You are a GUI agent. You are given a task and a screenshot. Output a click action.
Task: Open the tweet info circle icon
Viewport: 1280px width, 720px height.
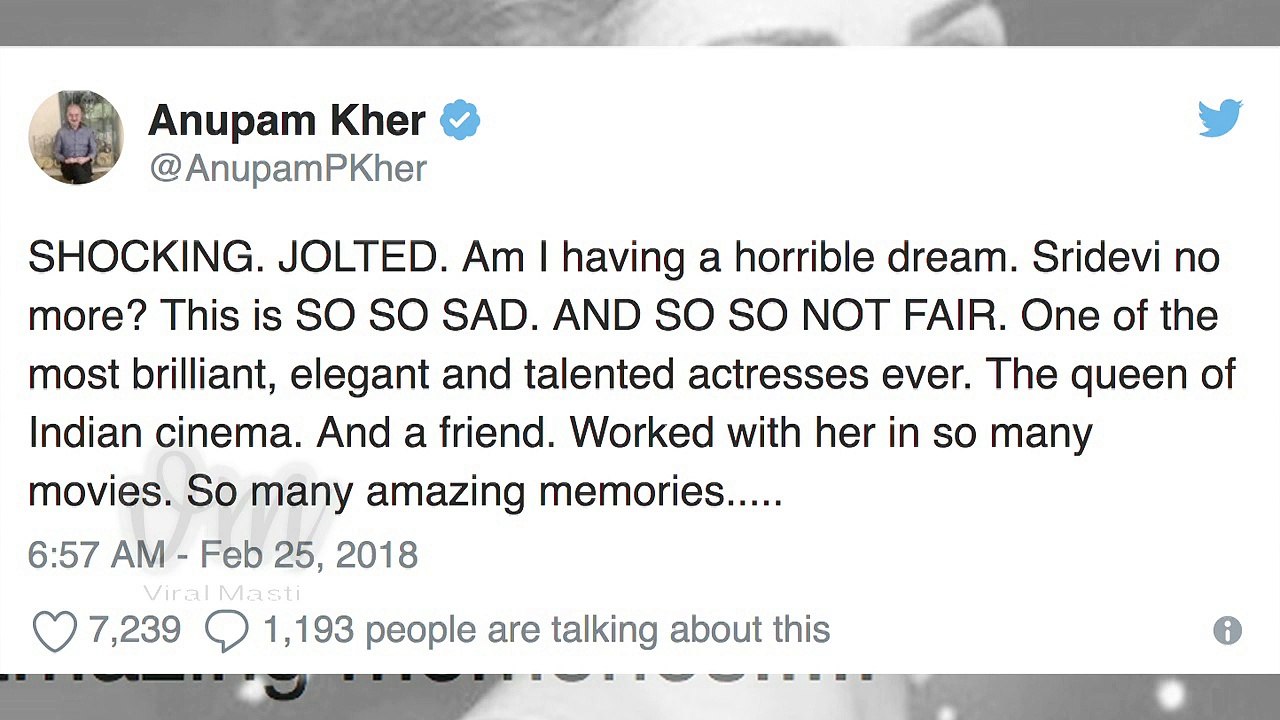coord(1227,630)
